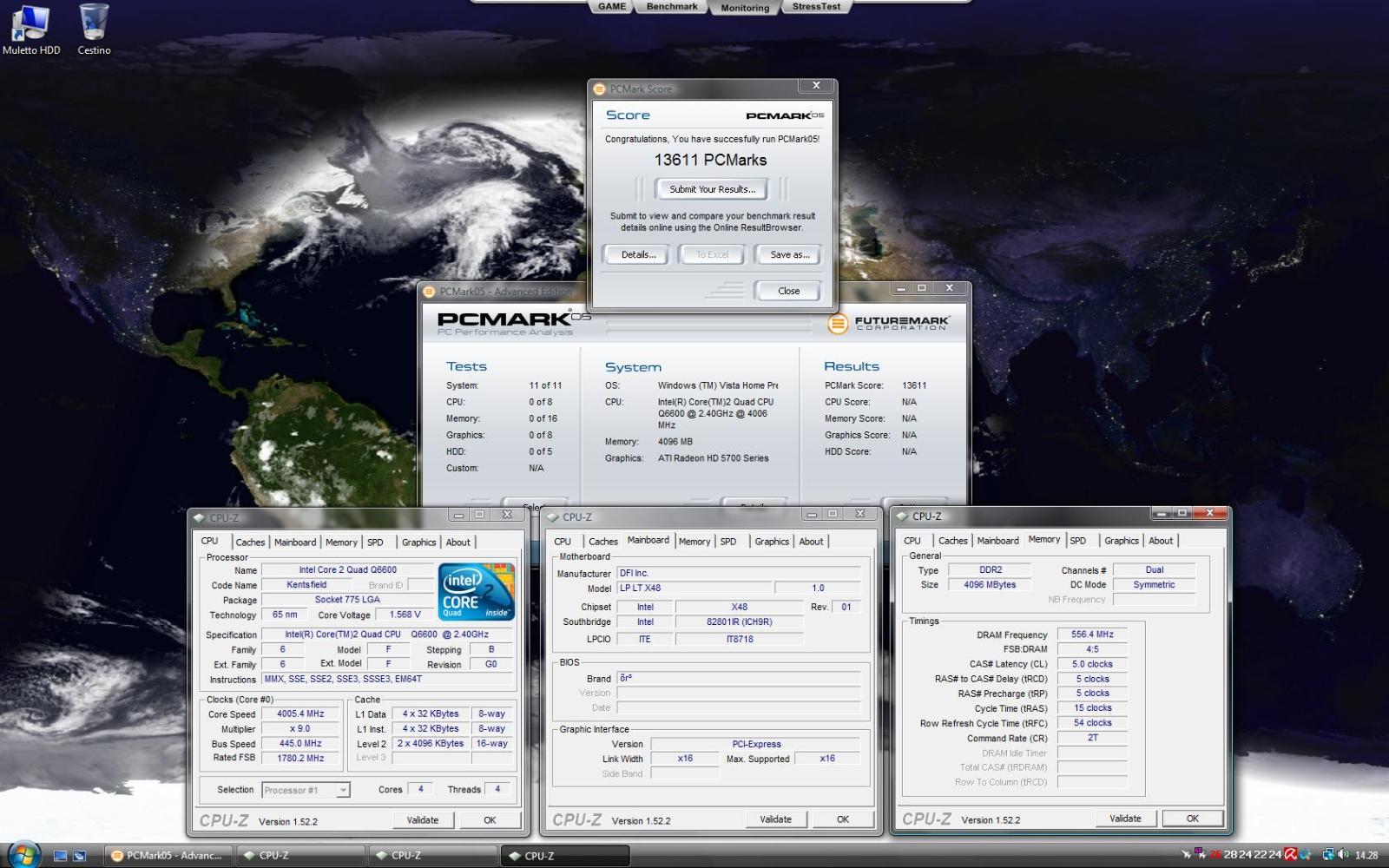This screenshot has height=868, width=1389.
Task: Click the greyed To Excel button
Action: tap(712, 254)
